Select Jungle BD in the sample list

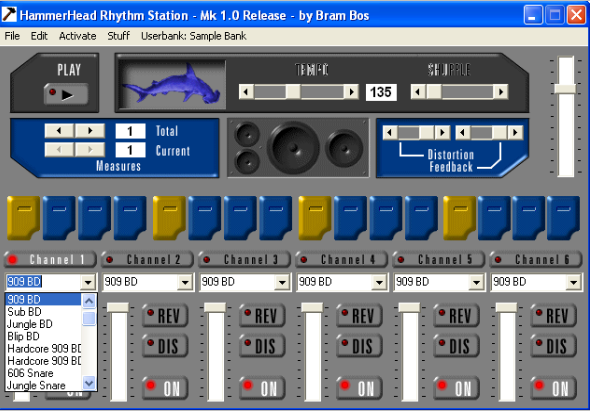click(43, 324)
